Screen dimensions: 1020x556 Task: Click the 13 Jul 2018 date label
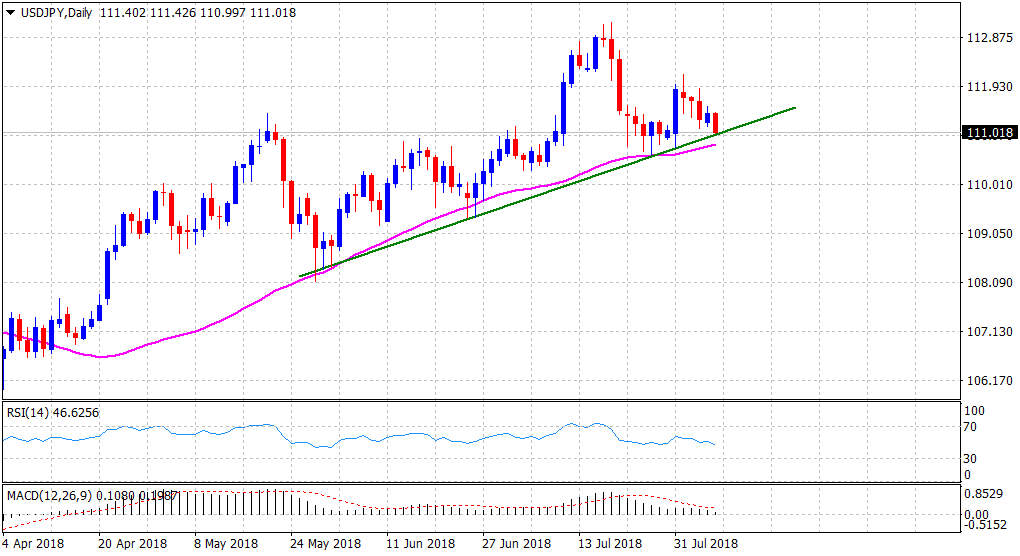tap(608, 544)
